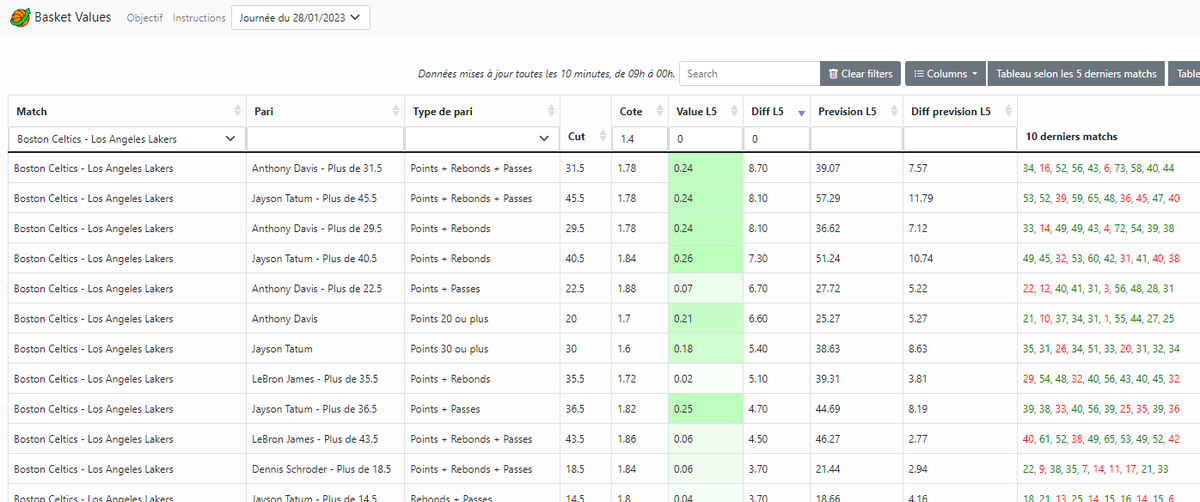Viewport: 1200px width, 502px height.
Task: Click the Cote filter field showing 1.4
Action: pos(639,138)
